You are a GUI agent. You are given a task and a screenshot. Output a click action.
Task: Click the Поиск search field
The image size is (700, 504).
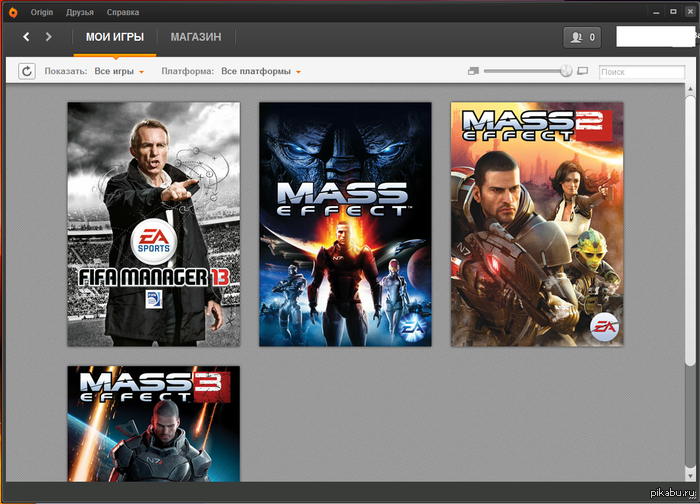coord(642,72)
